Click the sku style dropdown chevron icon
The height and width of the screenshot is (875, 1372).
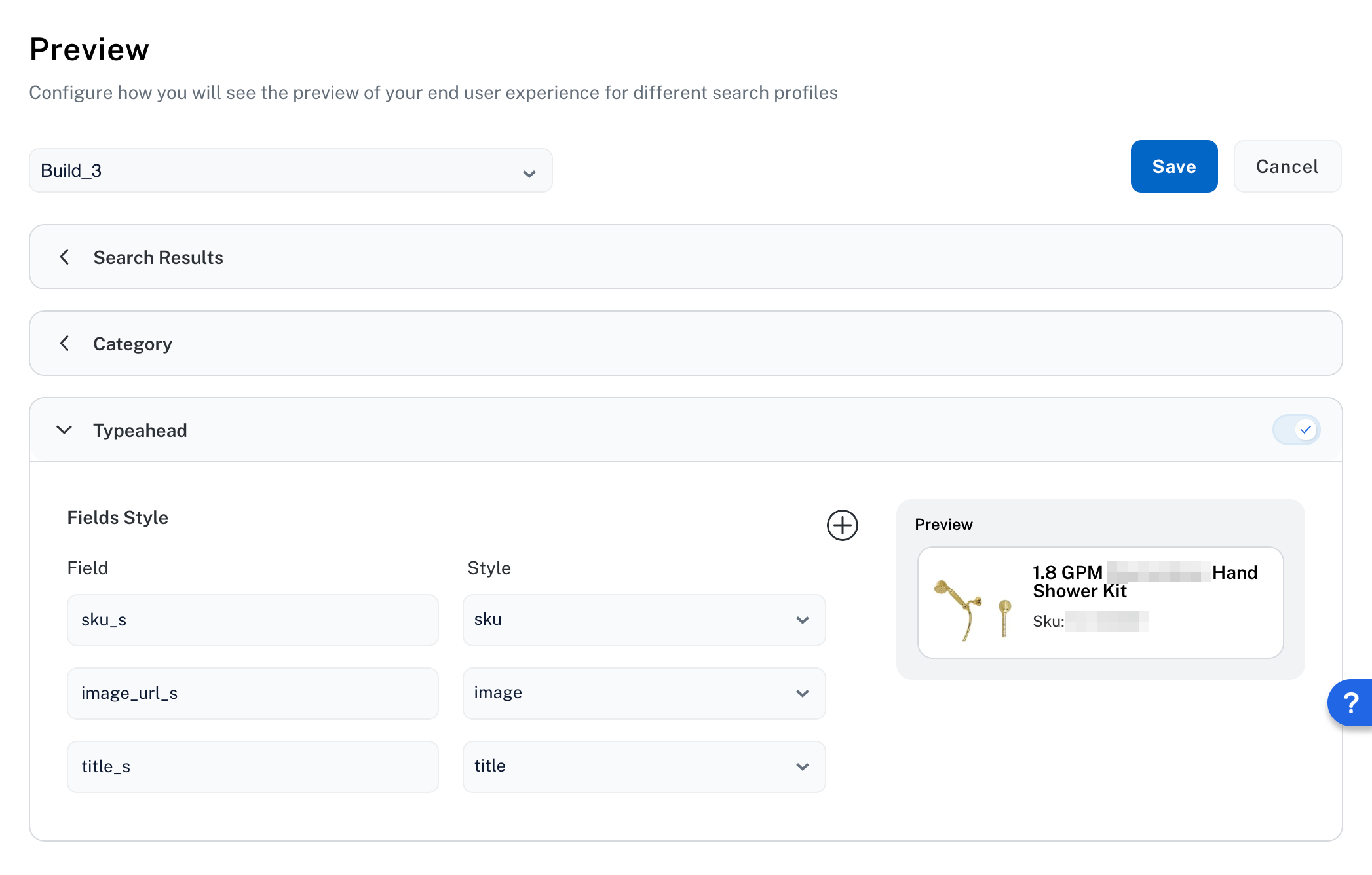coord(802,620)
